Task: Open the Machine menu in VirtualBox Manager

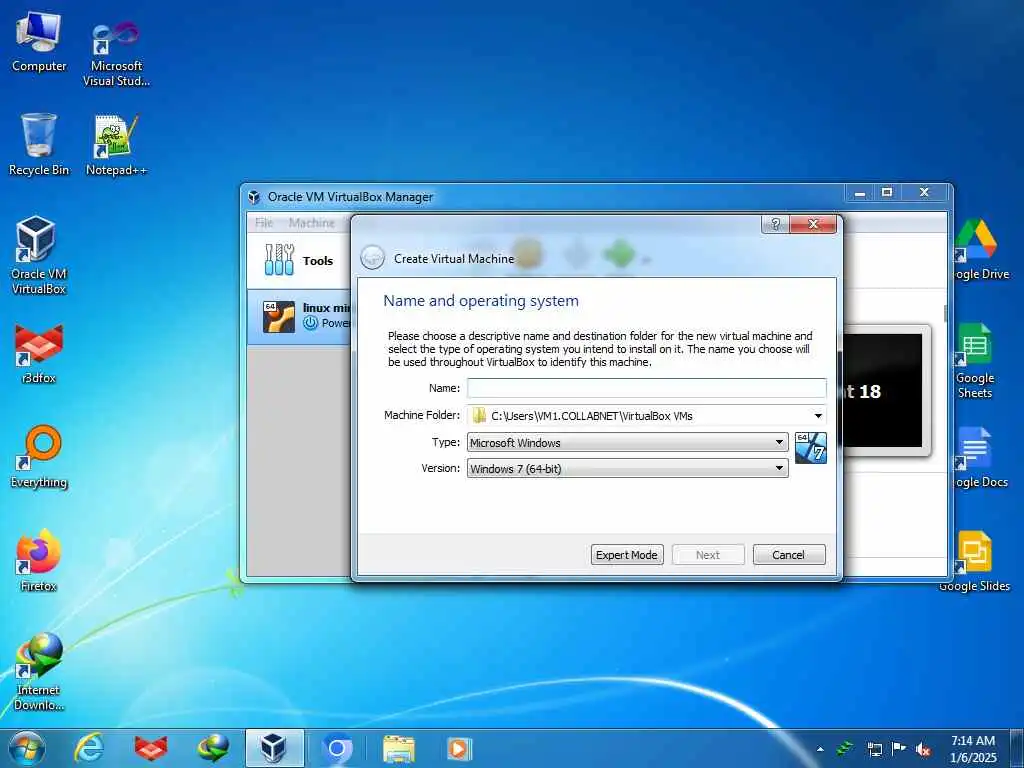Action: pyautogui.click(x=312, y=223)
